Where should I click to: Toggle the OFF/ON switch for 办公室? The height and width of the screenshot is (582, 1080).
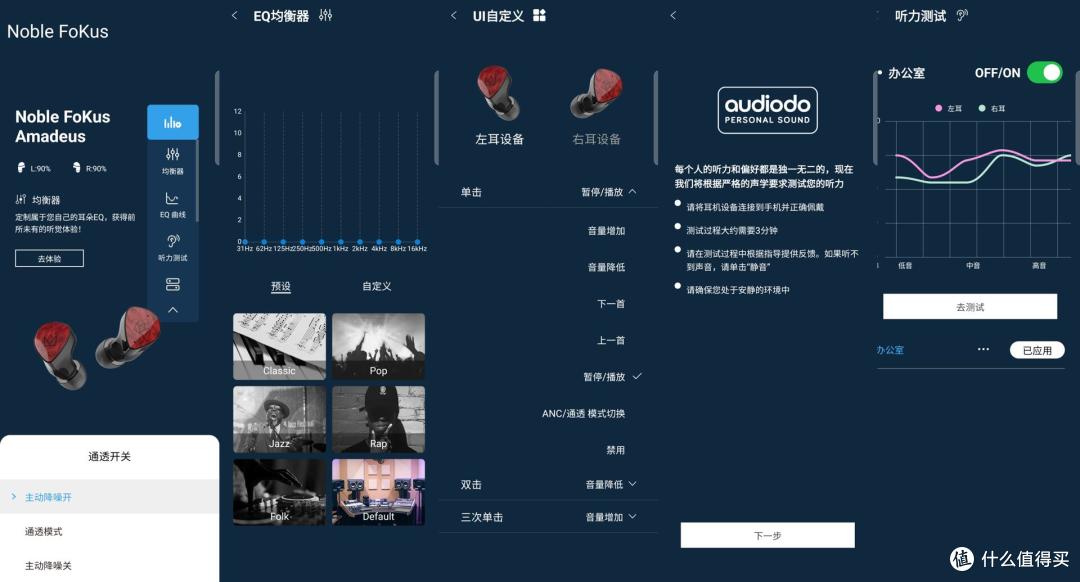tap(1044, 73)
